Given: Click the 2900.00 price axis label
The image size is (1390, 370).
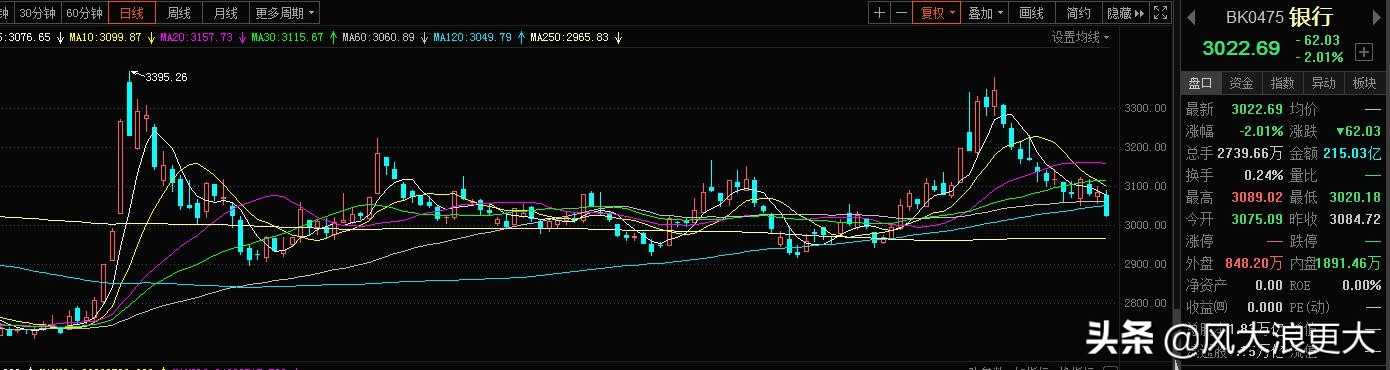Looking at the screenshot, I should [x=1145, y=264].
